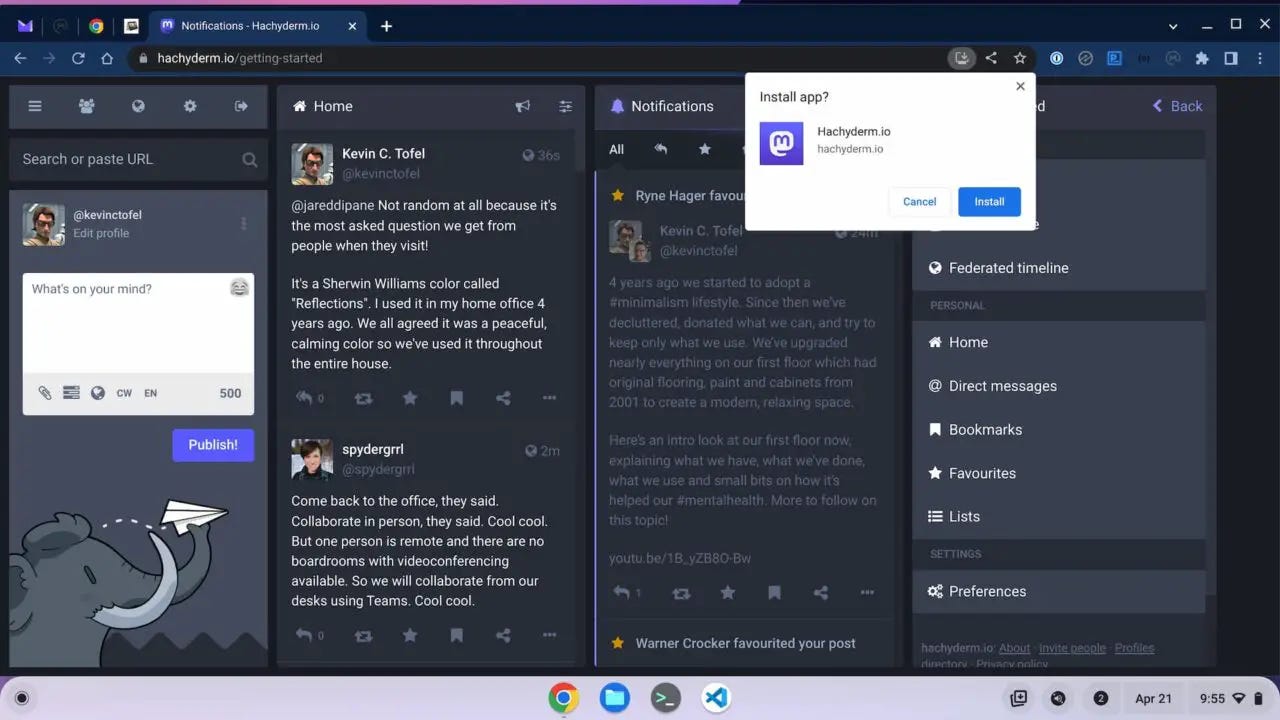1280x720 pixels.
Task: Favourite the post in Notifications column
Action: [x=728, y=593]
